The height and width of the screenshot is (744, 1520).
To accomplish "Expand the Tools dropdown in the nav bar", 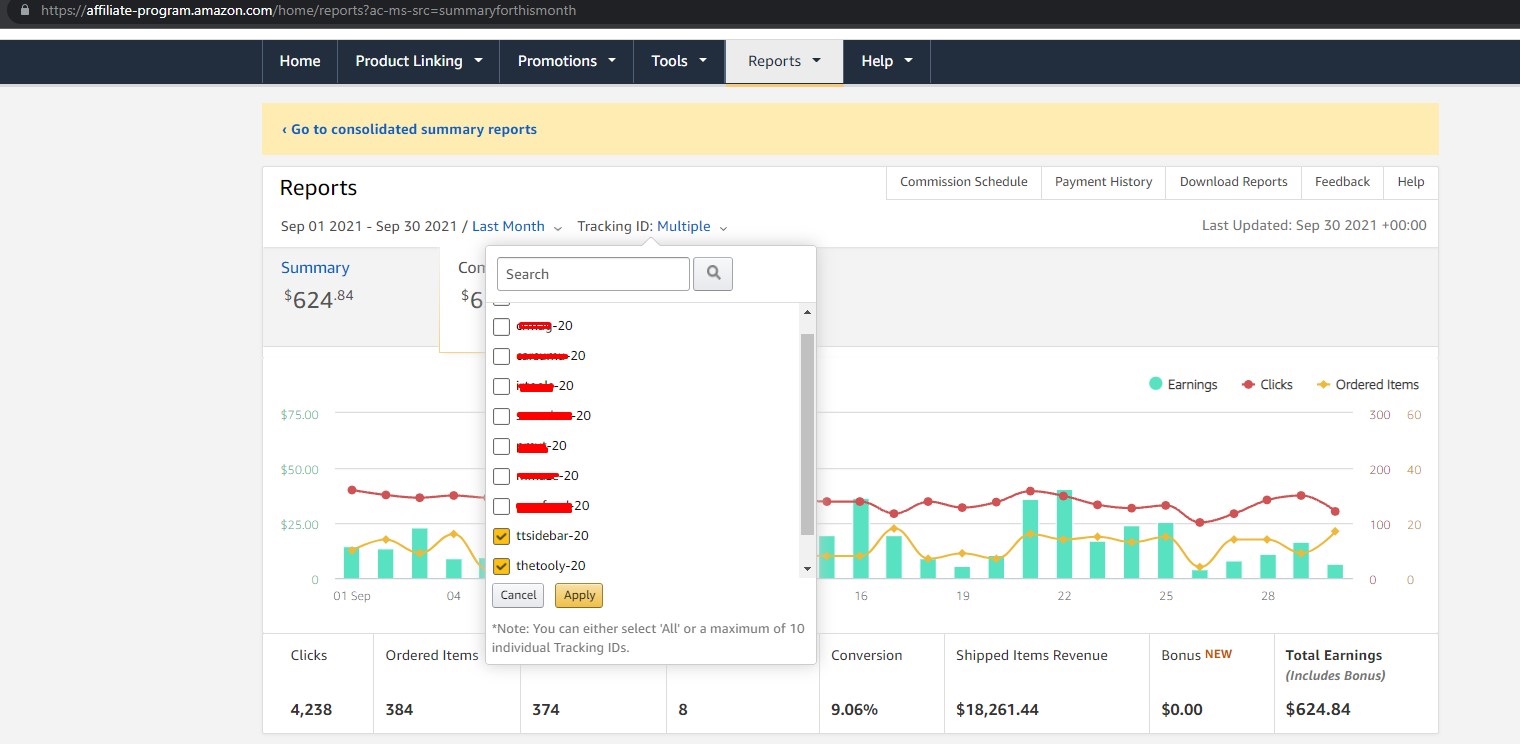I will (x=679, y=61).
